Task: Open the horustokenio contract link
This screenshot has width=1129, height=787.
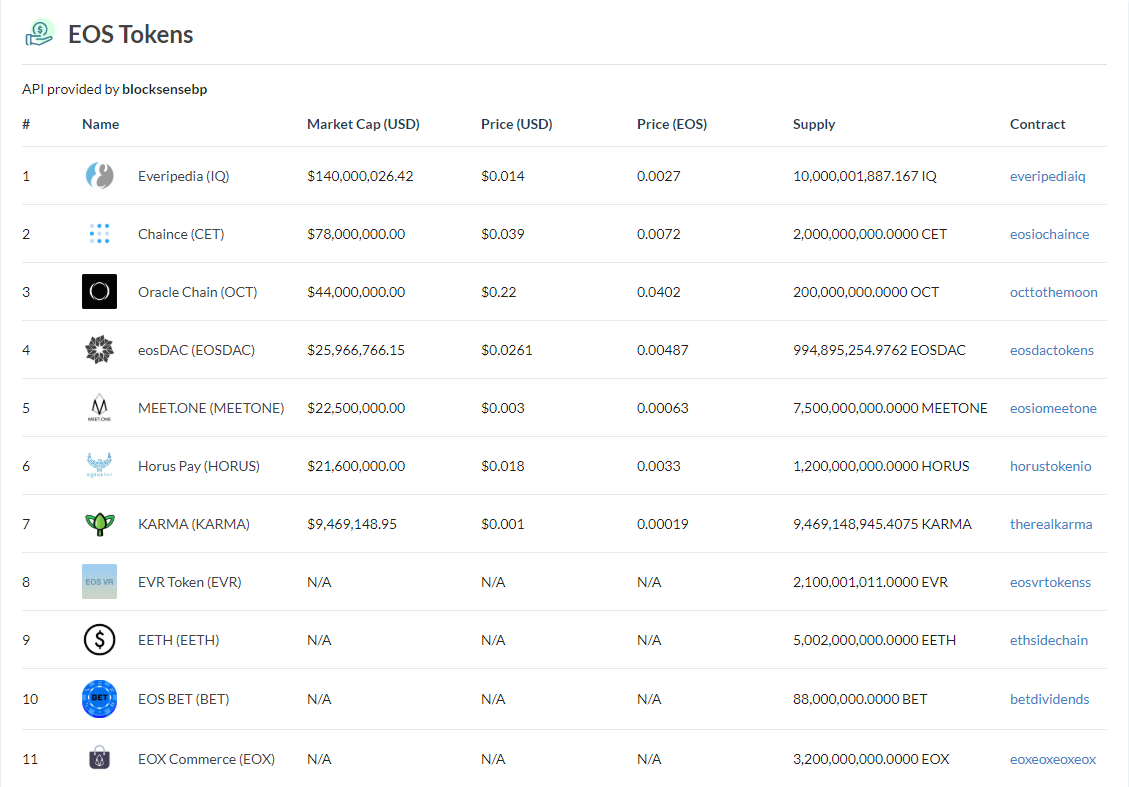Action: (x=1051, y=466)
